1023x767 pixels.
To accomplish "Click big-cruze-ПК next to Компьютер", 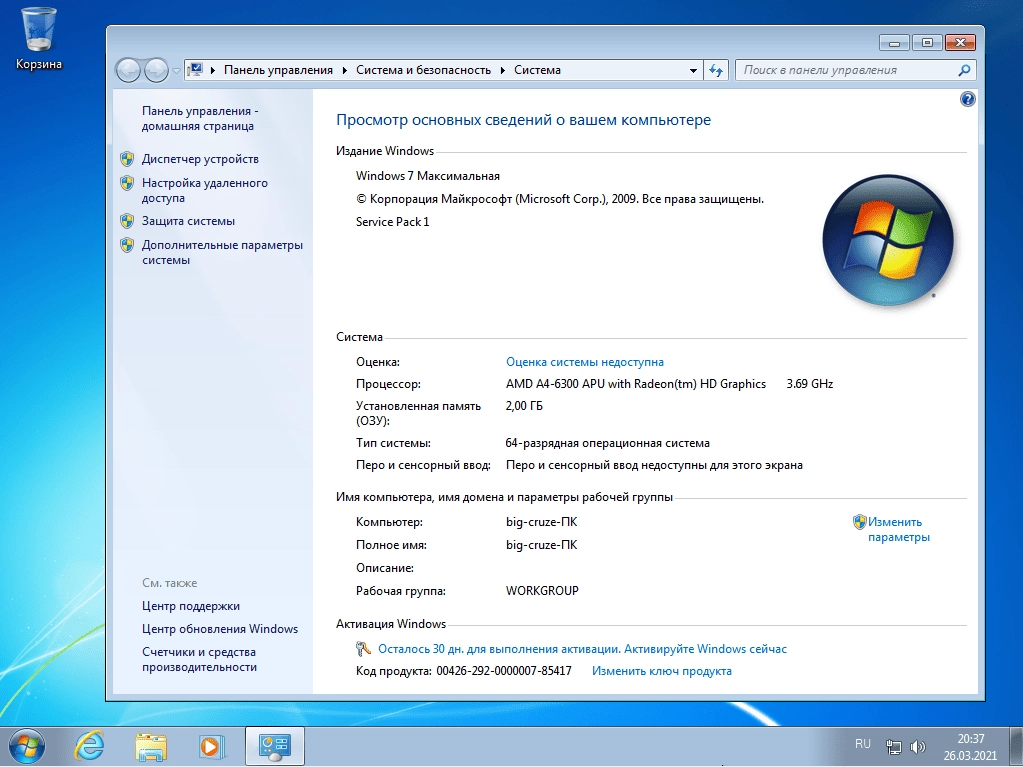I will 542,522.
